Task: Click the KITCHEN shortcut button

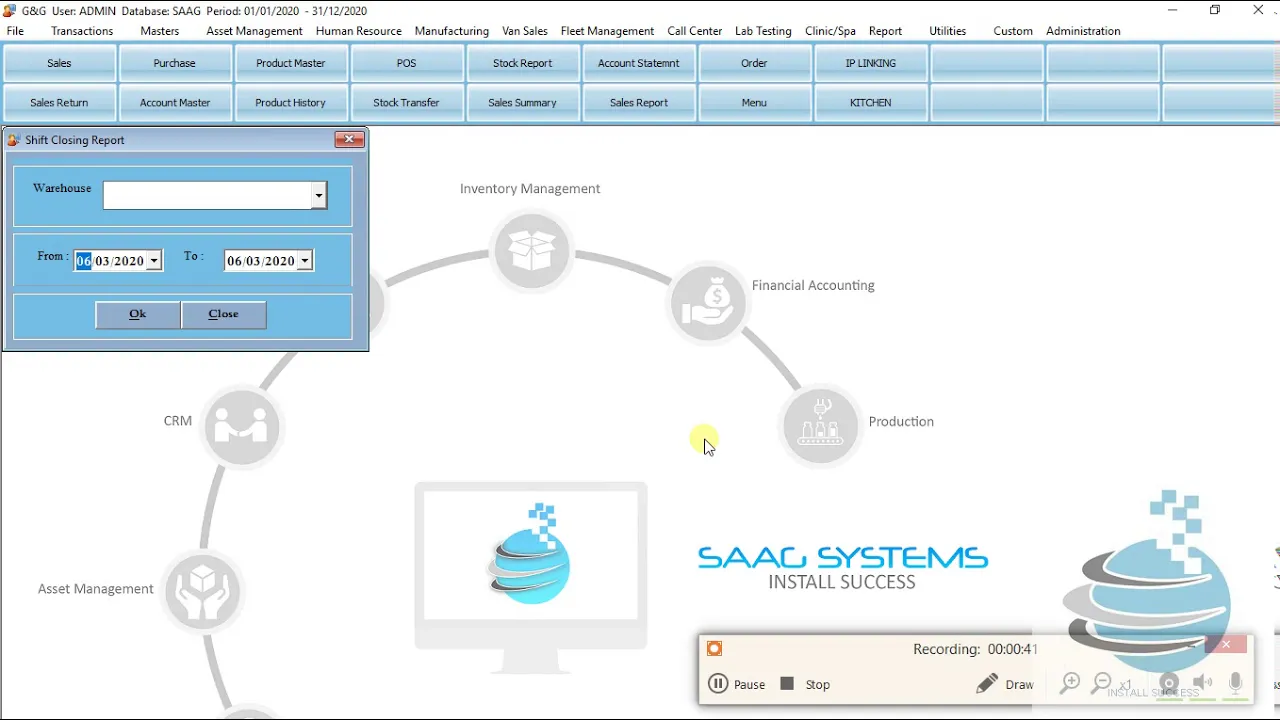Action: pyautogui.click(x=870, y=103)
